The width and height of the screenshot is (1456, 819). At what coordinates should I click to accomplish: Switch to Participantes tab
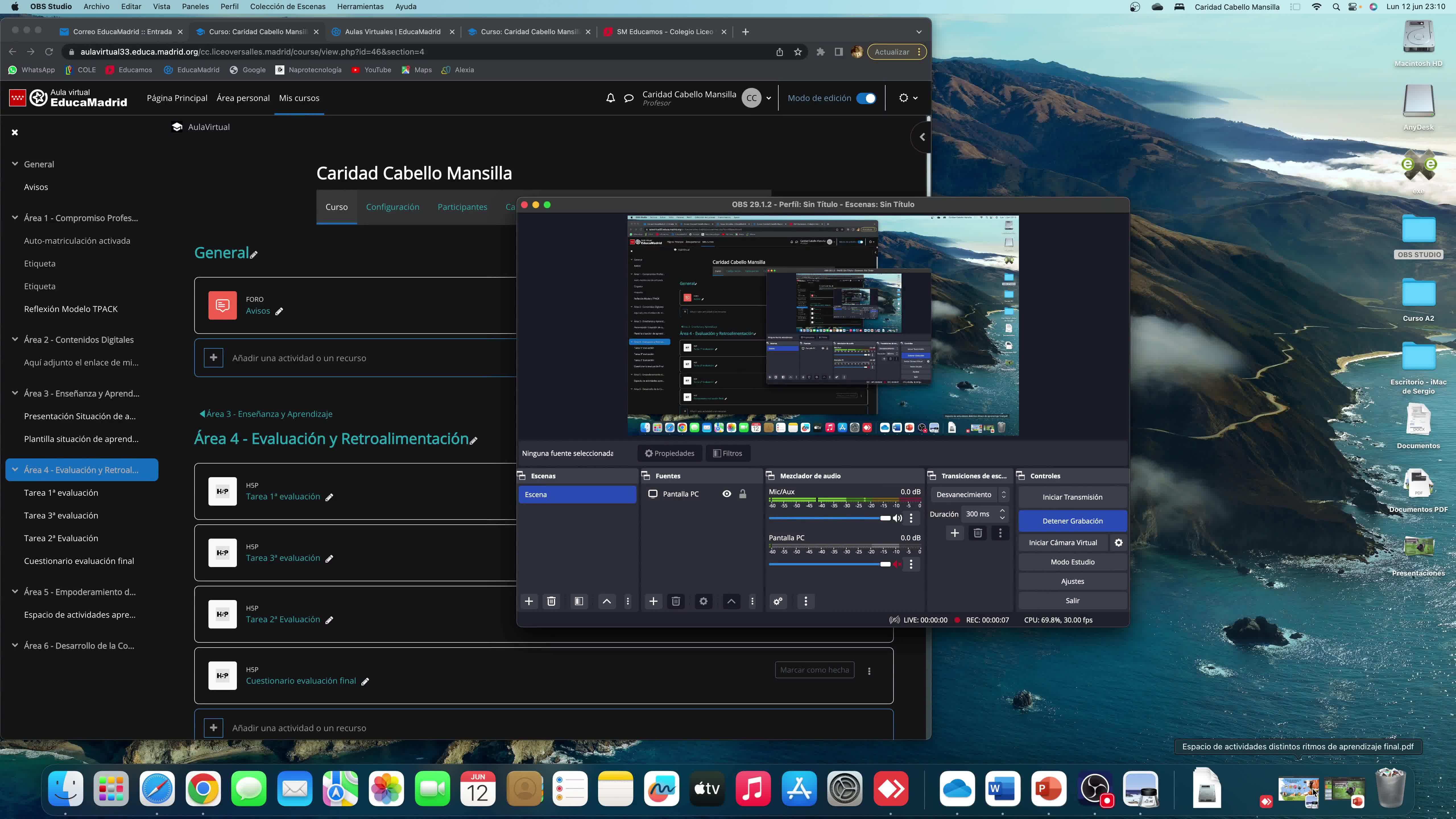(x=462, y=207)
